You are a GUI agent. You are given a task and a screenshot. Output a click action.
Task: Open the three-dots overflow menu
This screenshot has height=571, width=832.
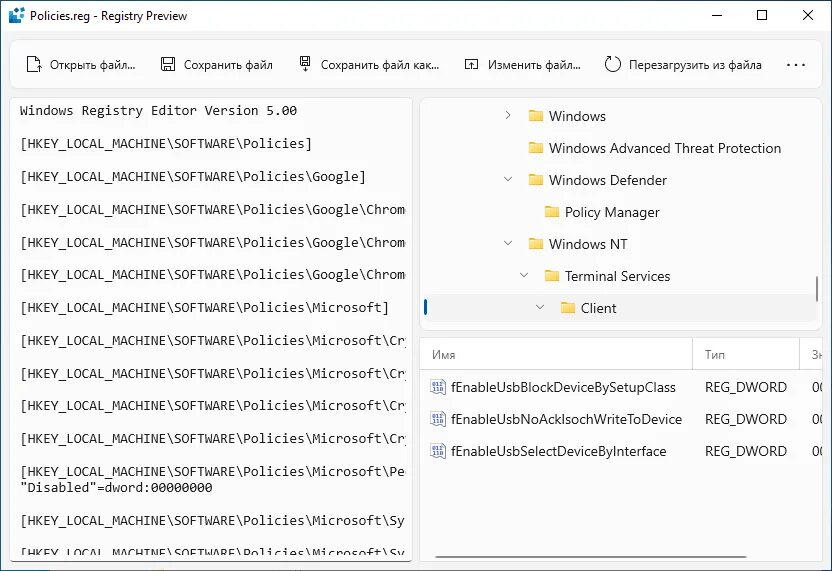(x=796, y=65)
